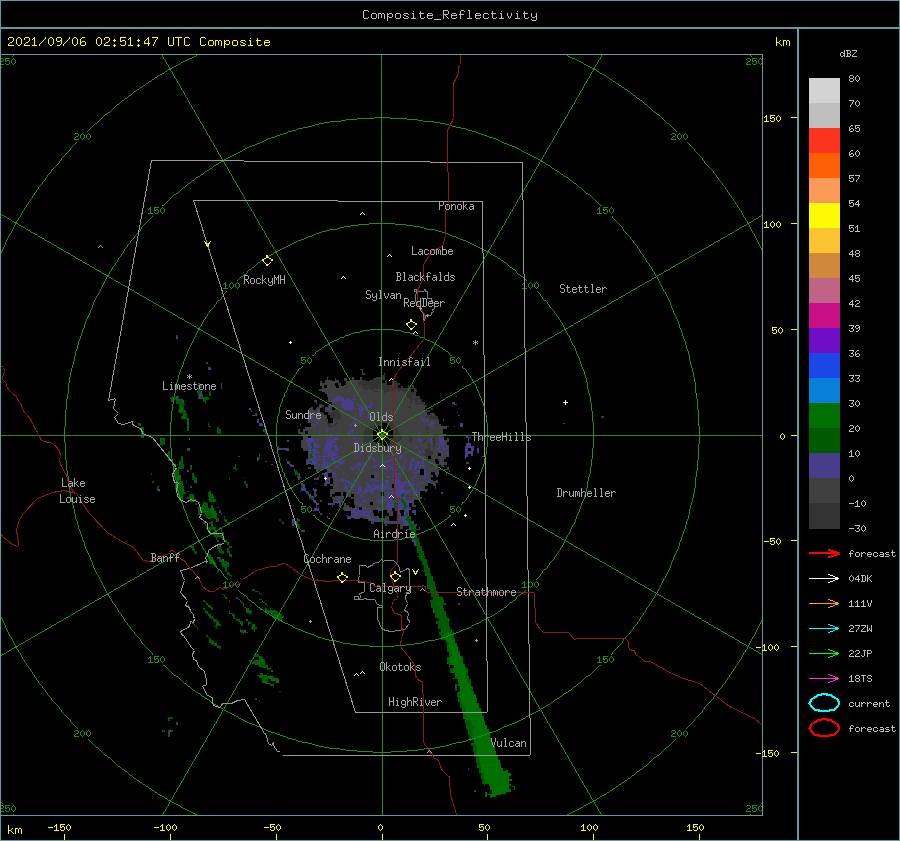The image size is (900, 841).
Task: Click the ThreeHills label
Action: [x=502, y=437]
